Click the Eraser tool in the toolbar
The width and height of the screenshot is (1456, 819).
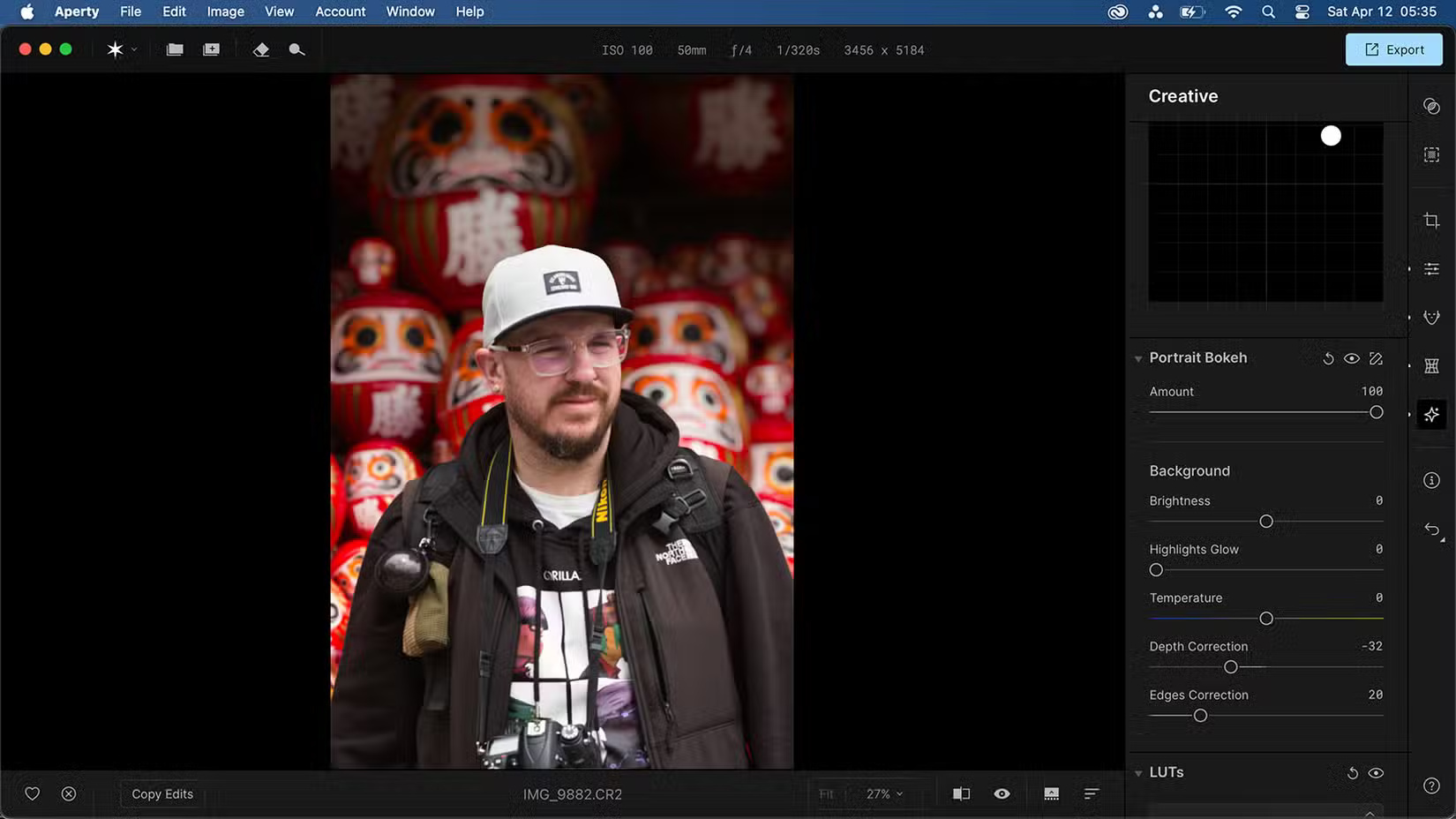pyautogui.click(x=261, y=49)
